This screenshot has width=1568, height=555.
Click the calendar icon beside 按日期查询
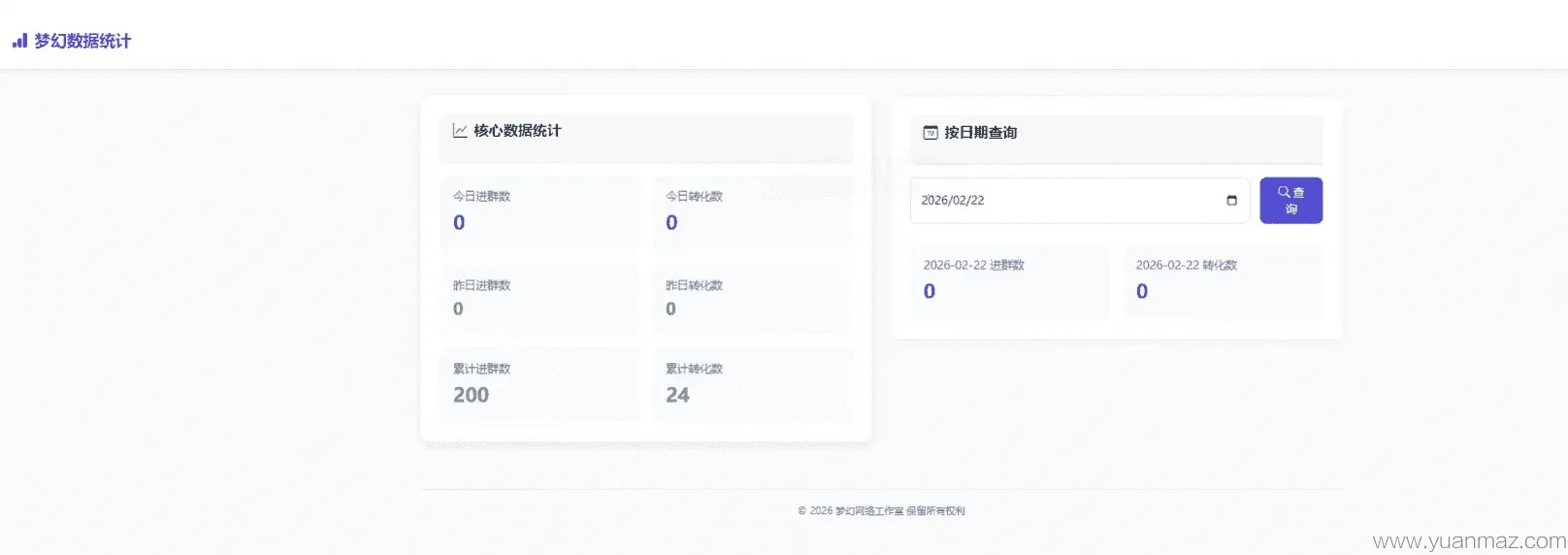pyautogui.click(x=931, y=133)
